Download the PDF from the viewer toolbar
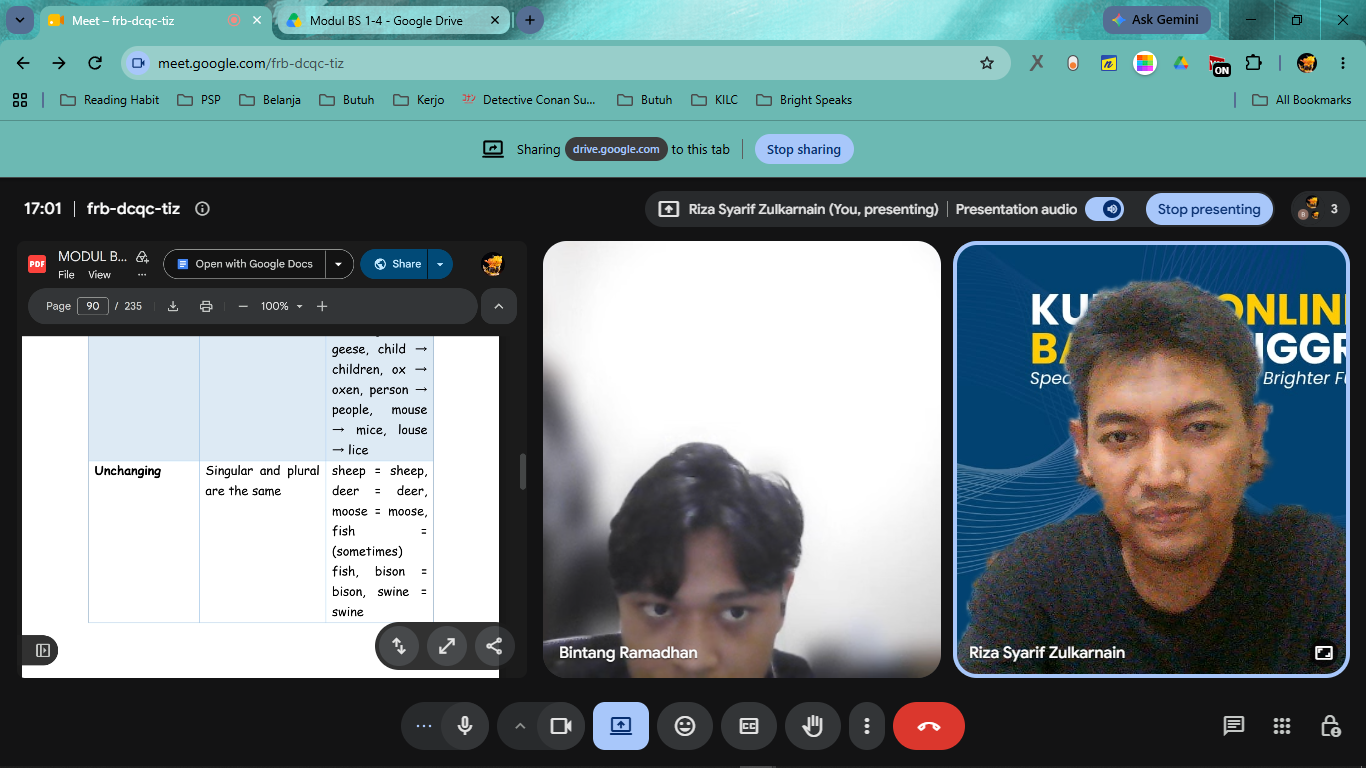This screenshot has width=1366, height=768. (x=173, y=306)
